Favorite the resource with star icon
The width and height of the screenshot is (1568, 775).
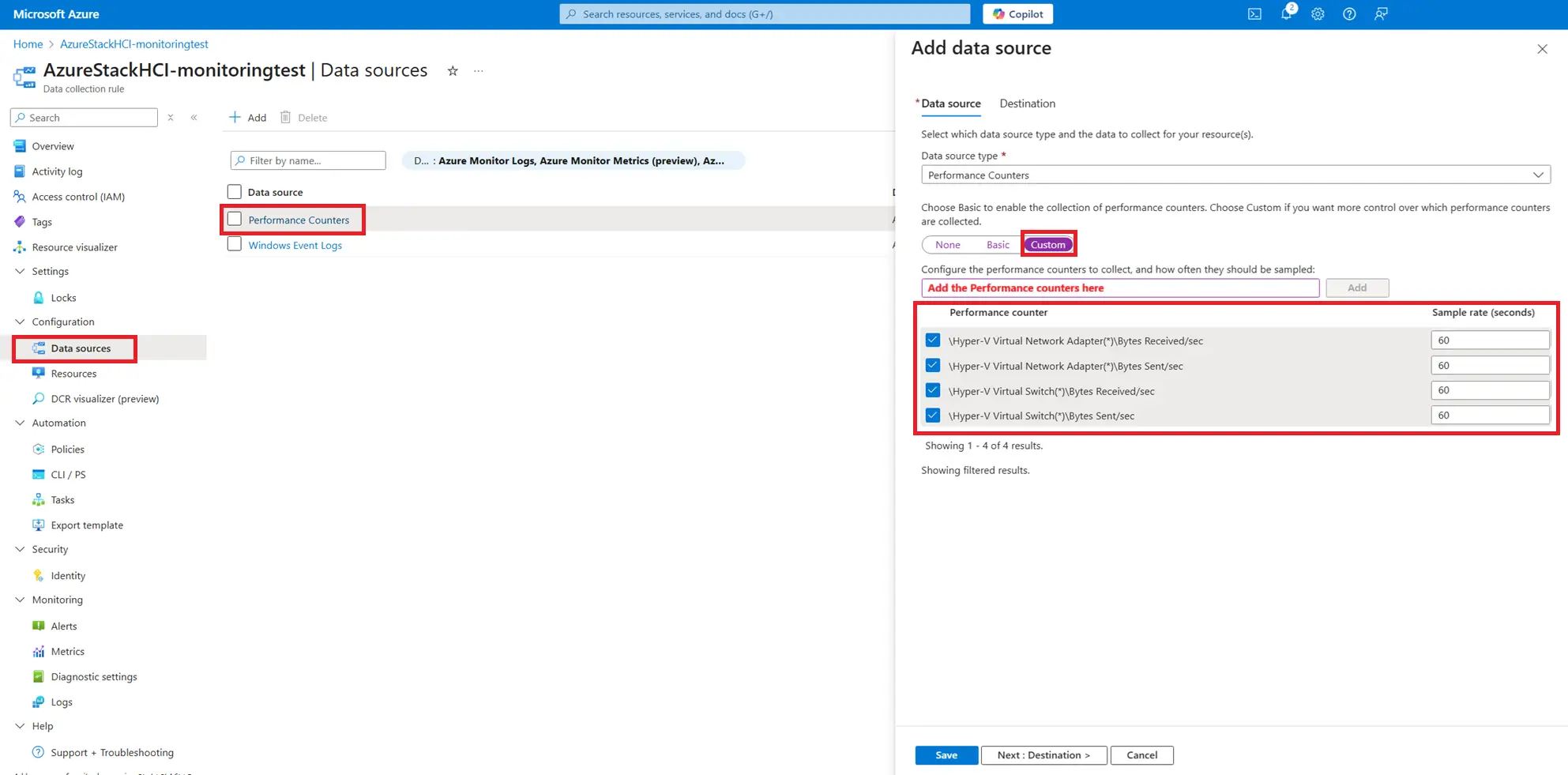(453, 71)
